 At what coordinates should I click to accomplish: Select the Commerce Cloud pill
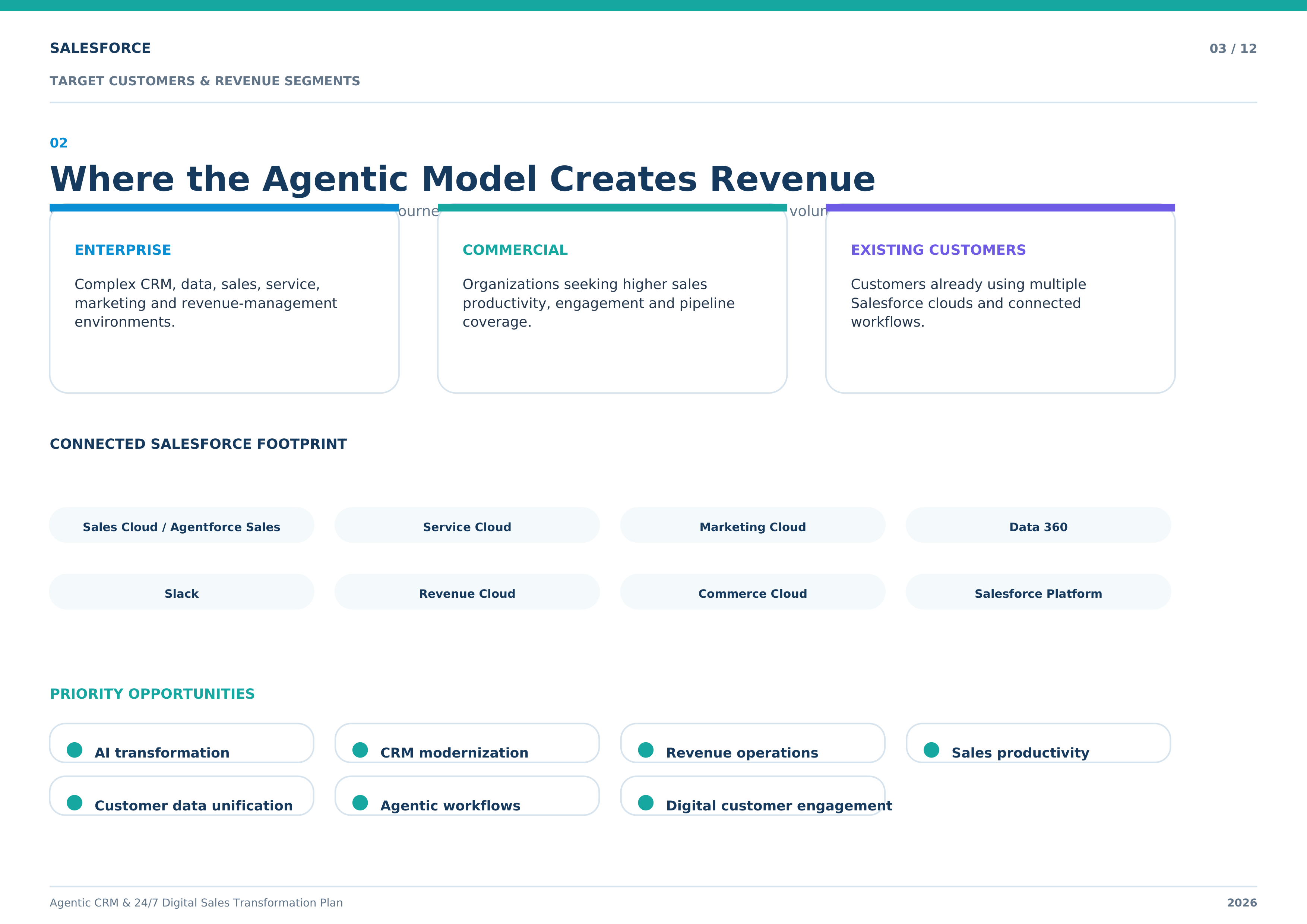click(753, 592)
